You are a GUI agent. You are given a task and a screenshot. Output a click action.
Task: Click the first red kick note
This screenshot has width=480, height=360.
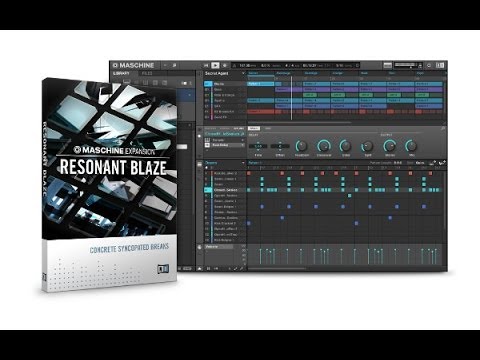[249, 173]
